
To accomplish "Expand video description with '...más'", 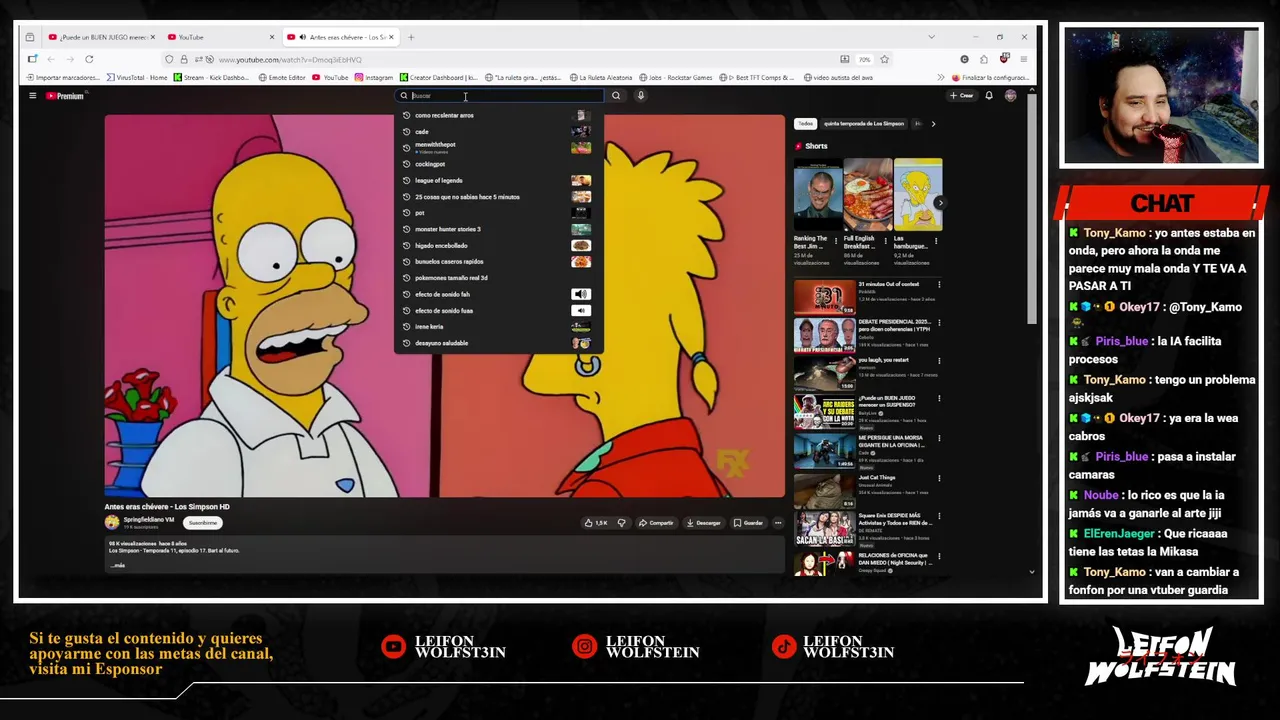I will point(118,565).
